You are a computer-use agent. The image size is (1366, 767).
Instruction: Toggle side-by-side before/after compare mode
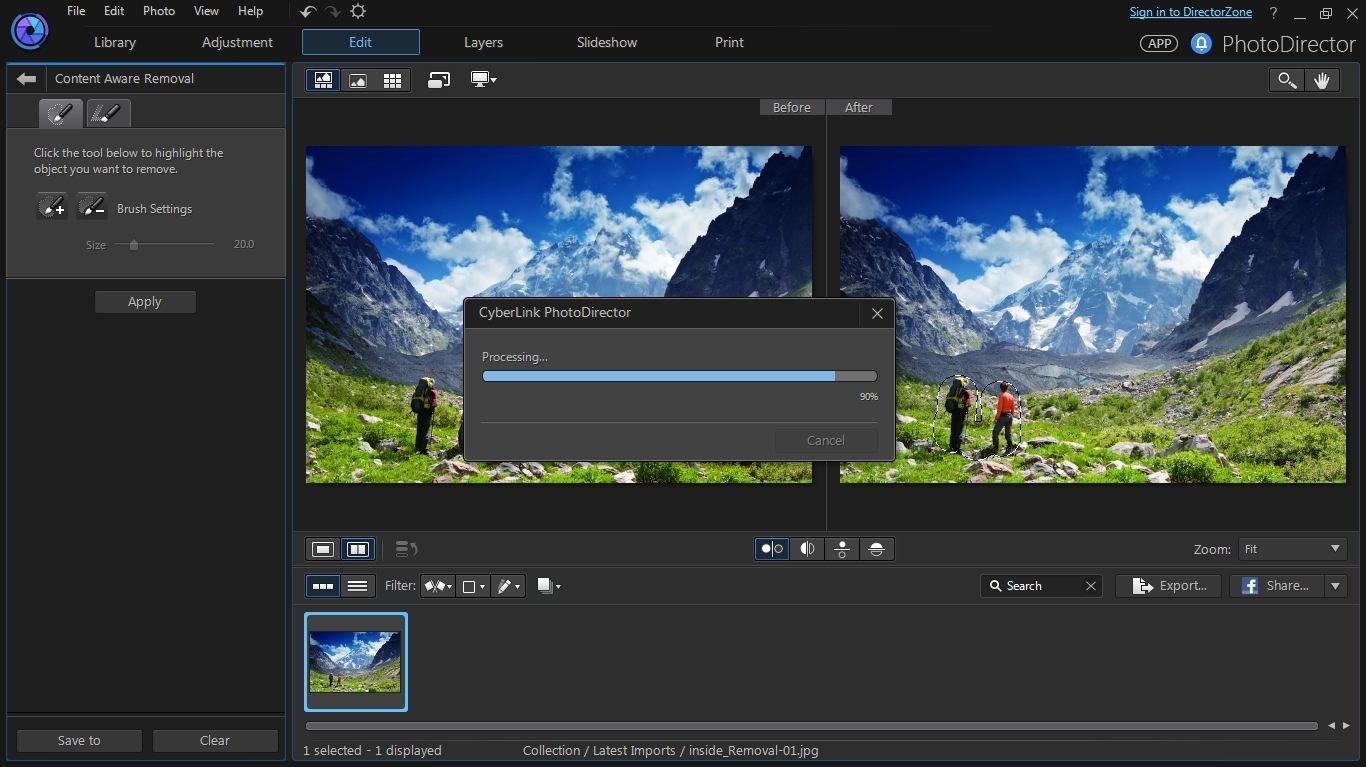(772, 549)
